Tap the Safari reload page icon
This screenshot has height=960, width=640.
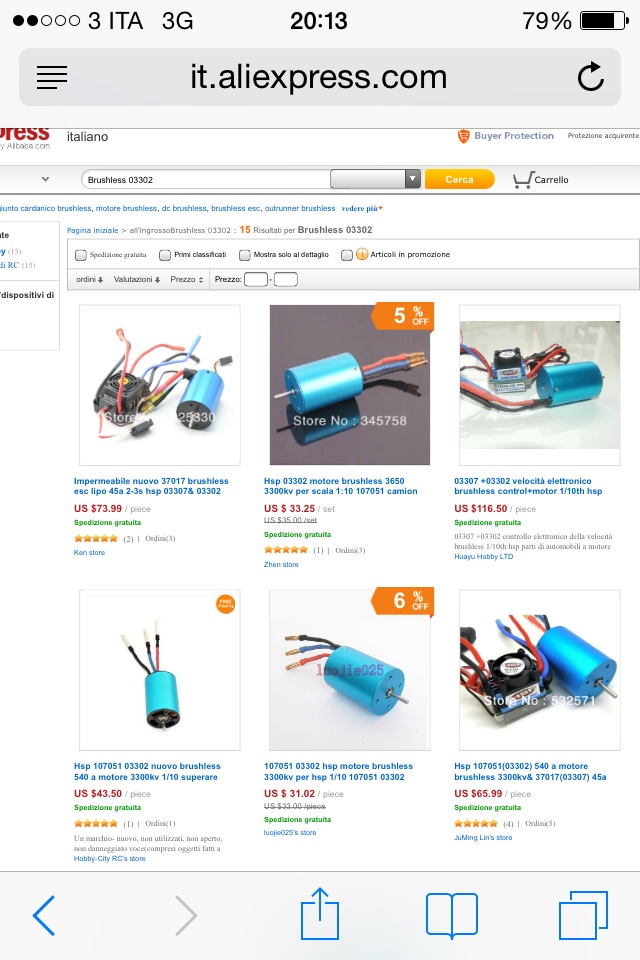coord(590,77)
